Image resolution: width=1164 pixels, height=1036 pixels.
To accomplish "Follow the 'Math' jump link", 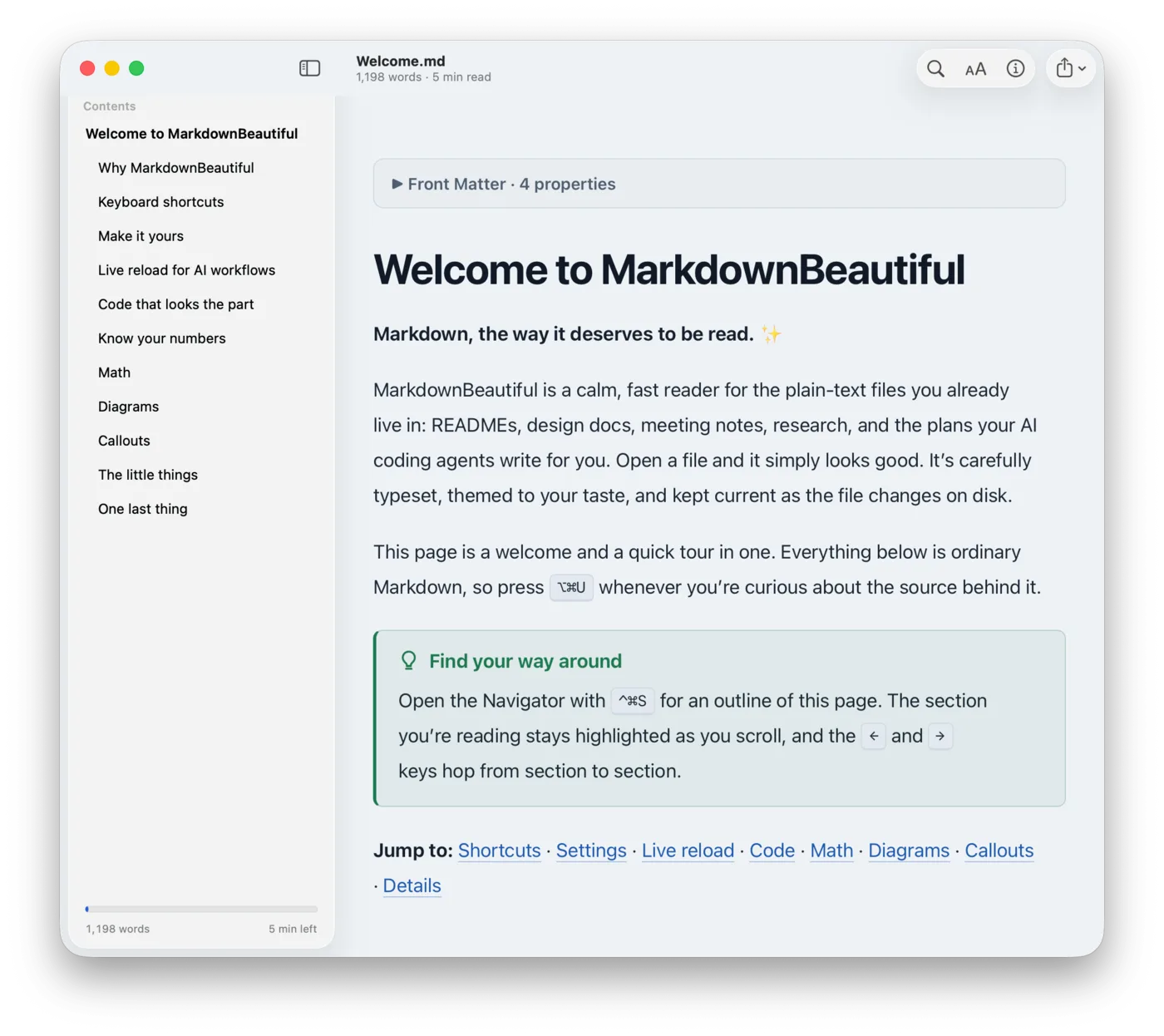I will (x=832, y=851).
